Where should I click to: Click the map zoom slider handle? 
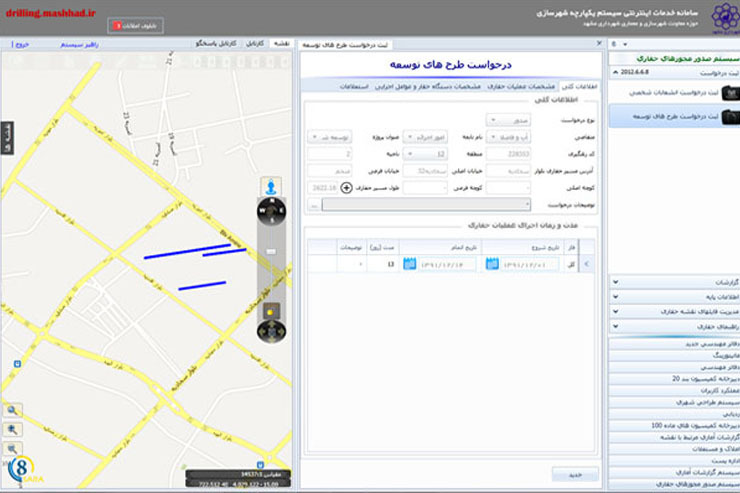coord(271,252)
